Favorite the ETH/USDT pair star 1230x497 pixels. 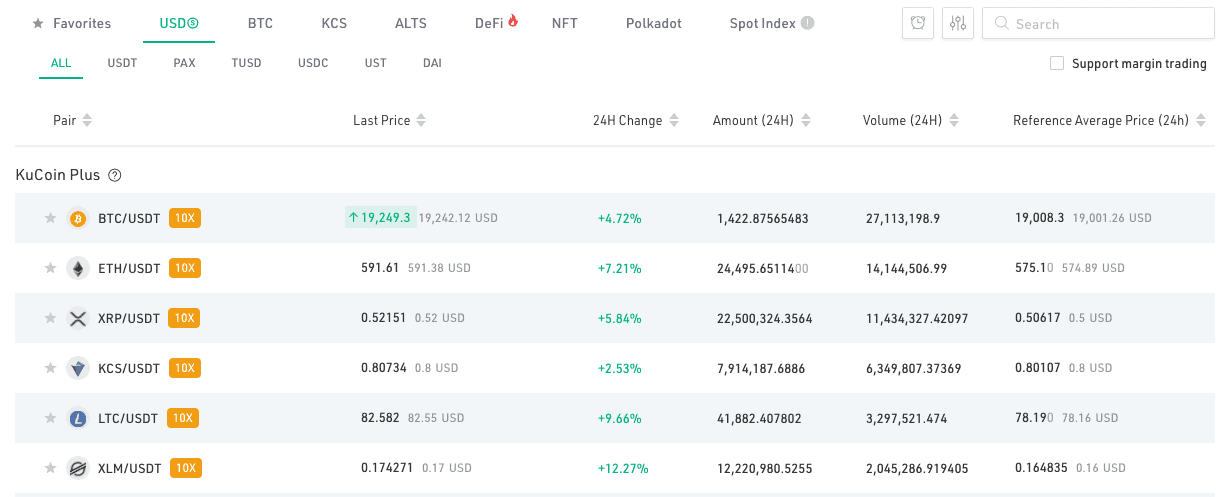point(50,268)
